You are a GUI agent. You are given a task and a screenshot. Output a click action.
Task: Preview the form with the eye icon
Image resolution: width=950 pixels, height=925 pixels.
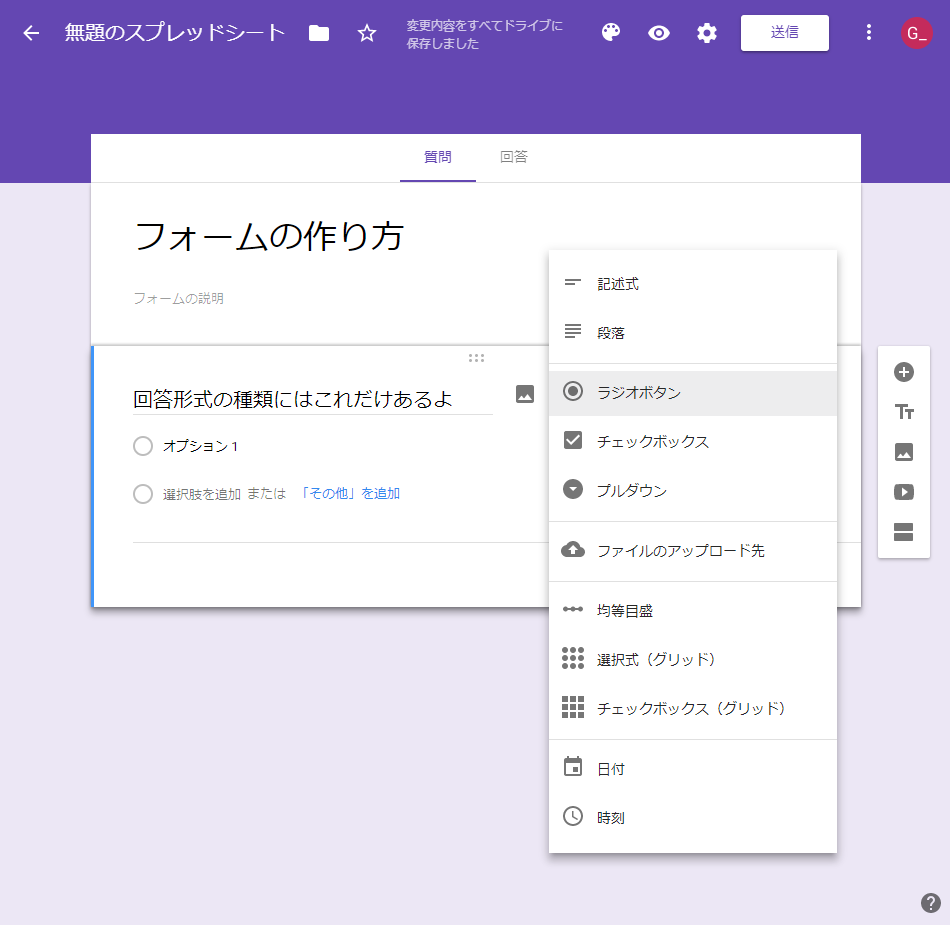coord(659,33)
